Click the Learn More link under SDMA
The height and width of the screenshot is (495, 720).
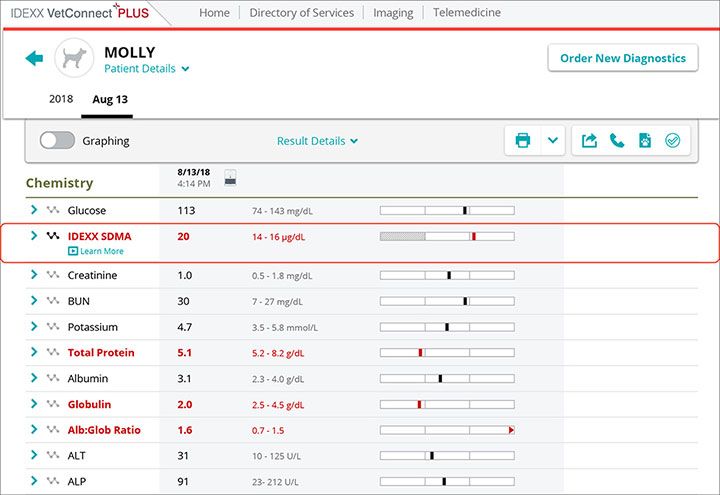pos(96,251)
